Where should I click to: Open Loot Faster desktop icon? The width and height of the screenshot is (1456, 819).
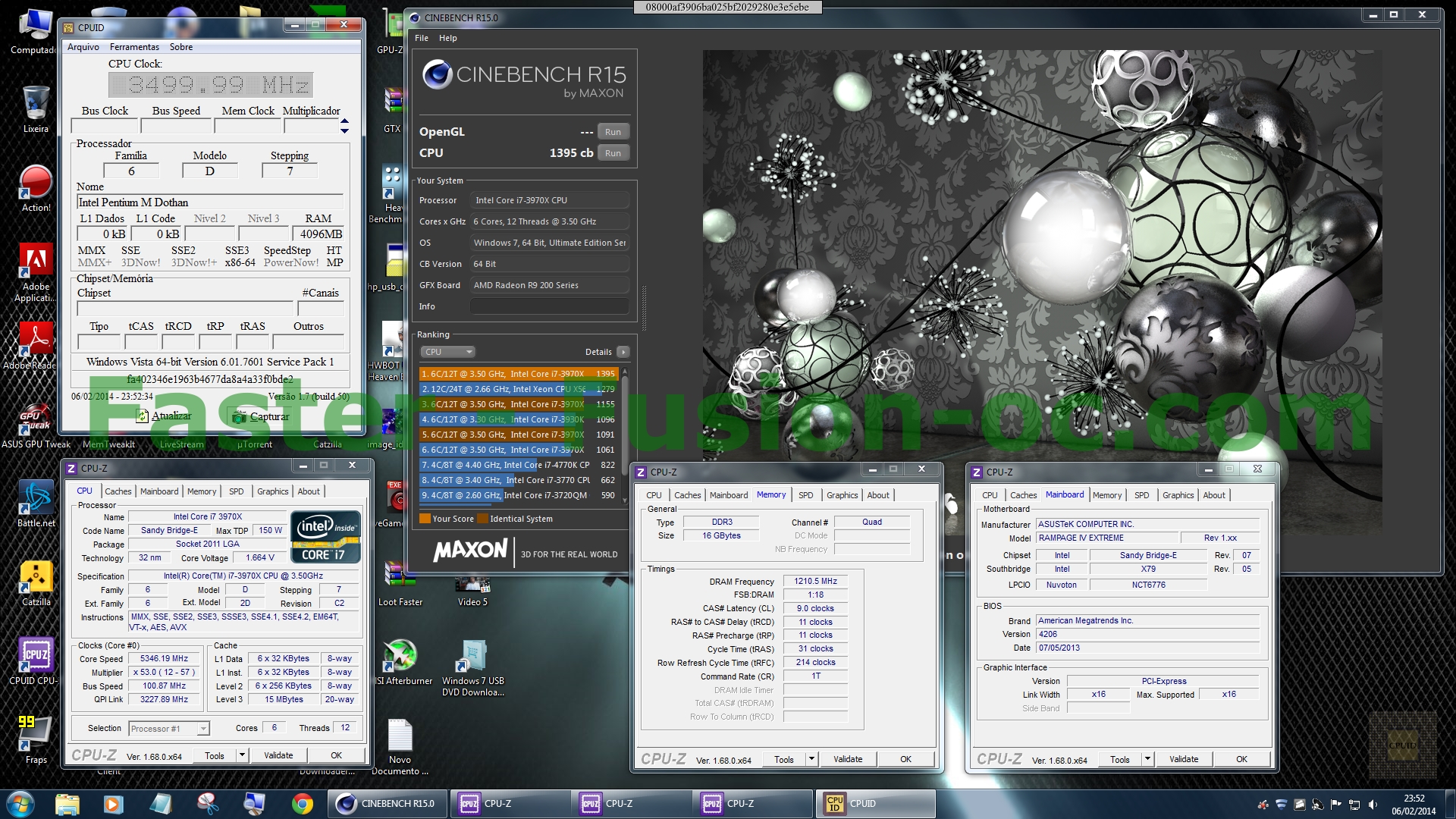[400, 582]
